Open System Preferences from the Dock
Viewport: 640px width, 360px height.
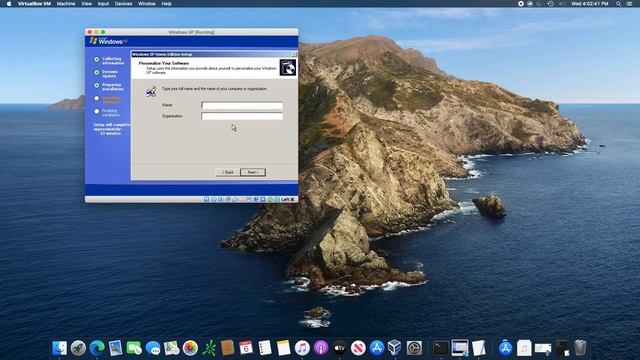[414, 348]
